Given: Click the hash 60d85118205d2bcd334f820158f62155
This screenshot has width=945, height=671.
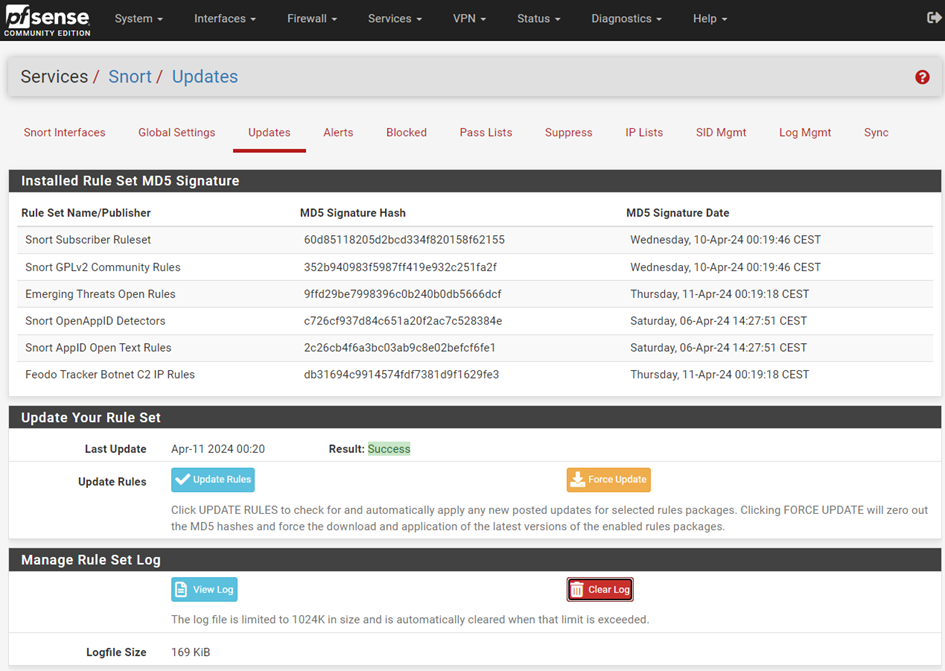Looking at the screenshot, I should [404, 240].
